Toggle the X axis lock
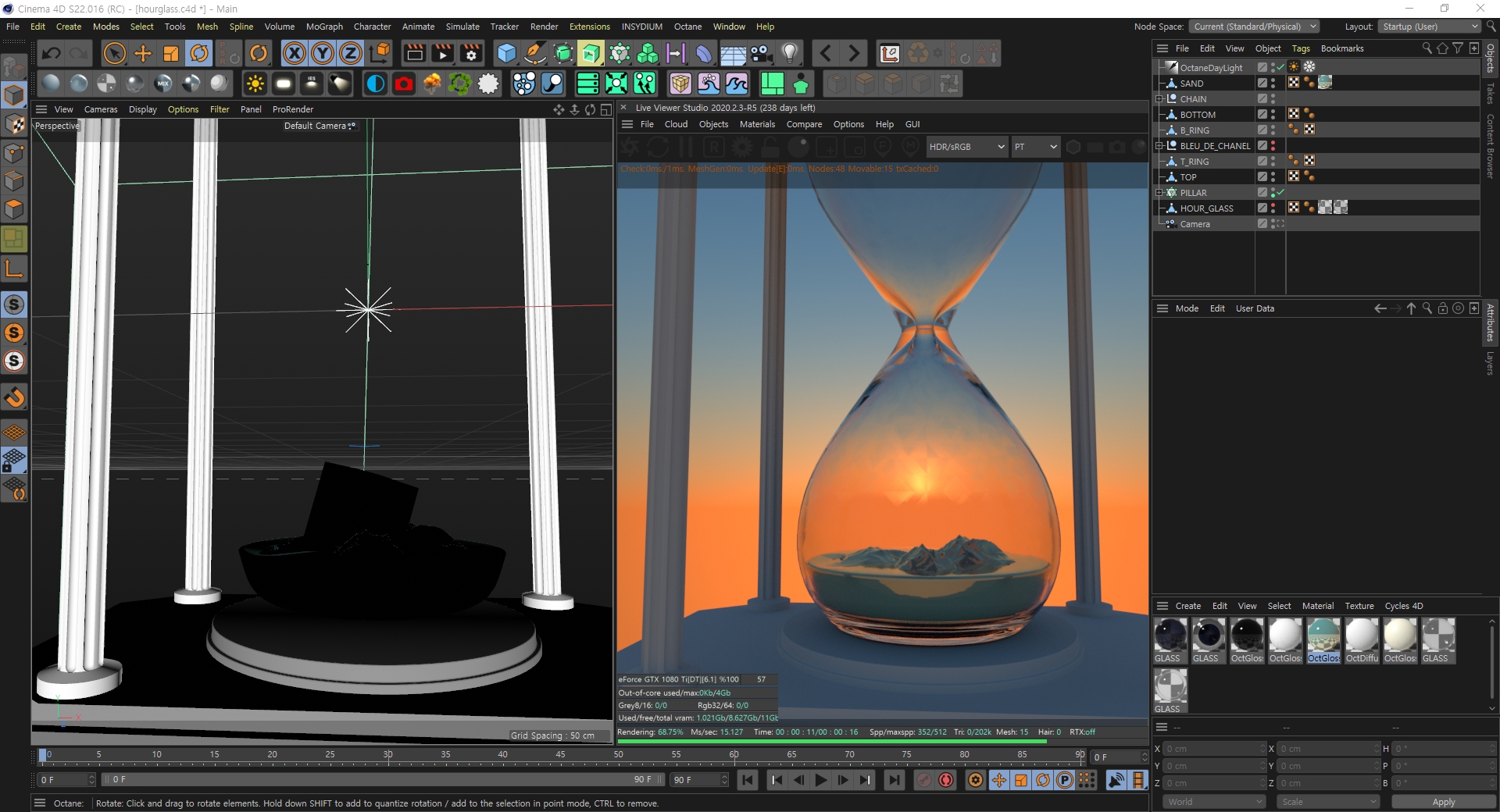Screen dimensions: 1500x812 click(x=295, y=54)
